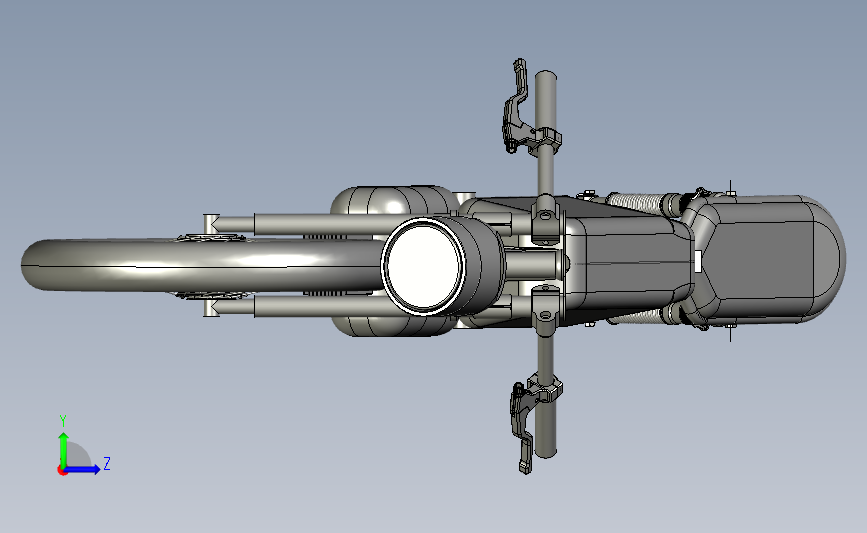
Task: Select the lower front fork tube
Action: 321,306
